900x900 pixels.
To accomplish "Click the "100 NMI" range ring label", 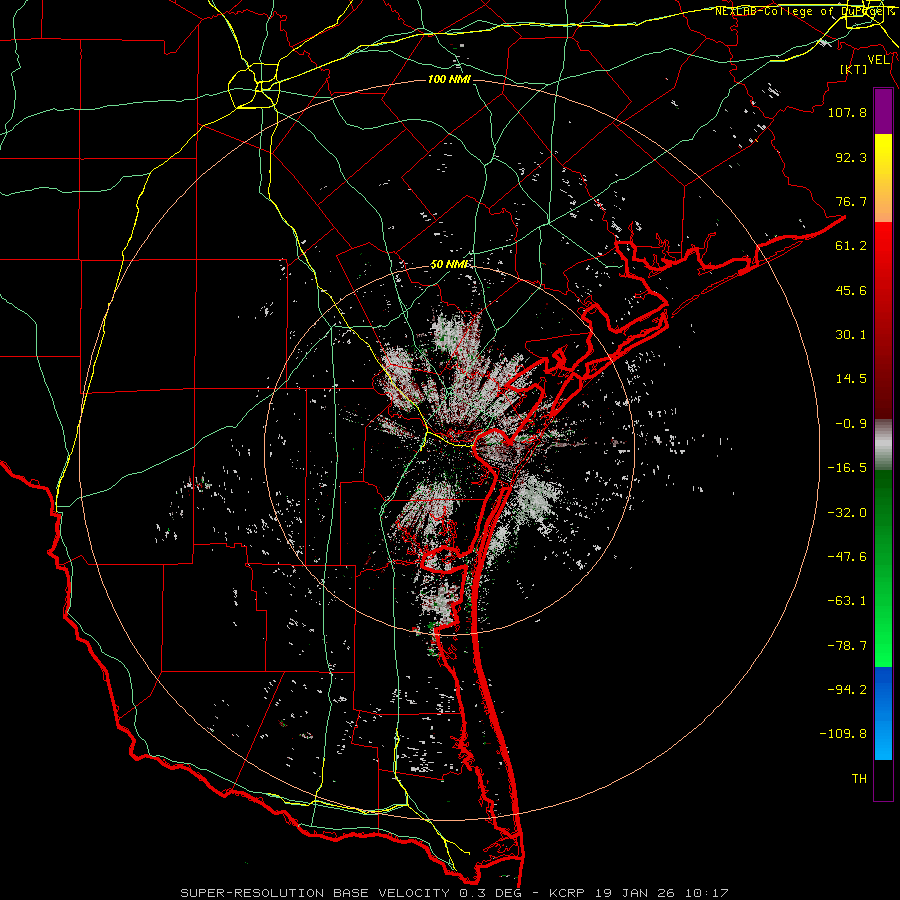I will pyautogui.click(x=449, y=79).
